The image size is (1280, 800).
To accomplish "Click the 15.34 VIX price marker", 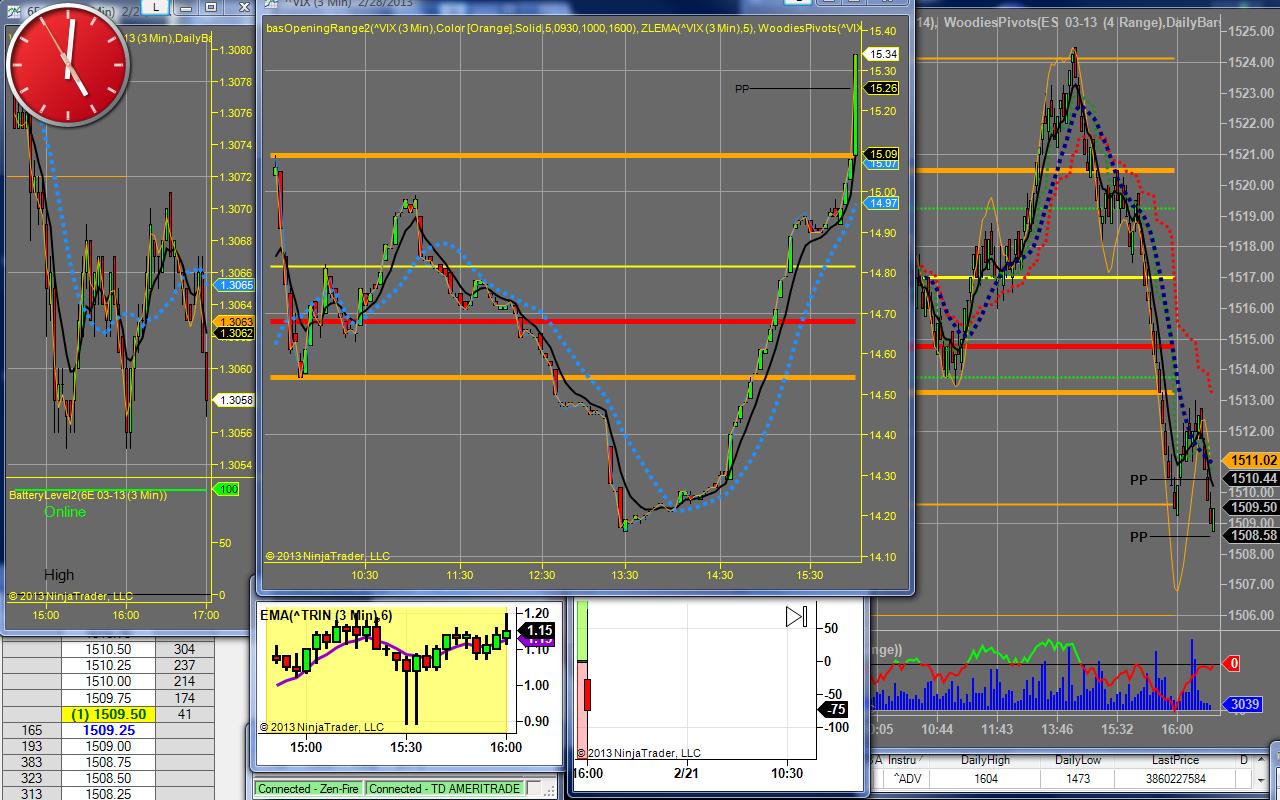I will click(882, 54).
